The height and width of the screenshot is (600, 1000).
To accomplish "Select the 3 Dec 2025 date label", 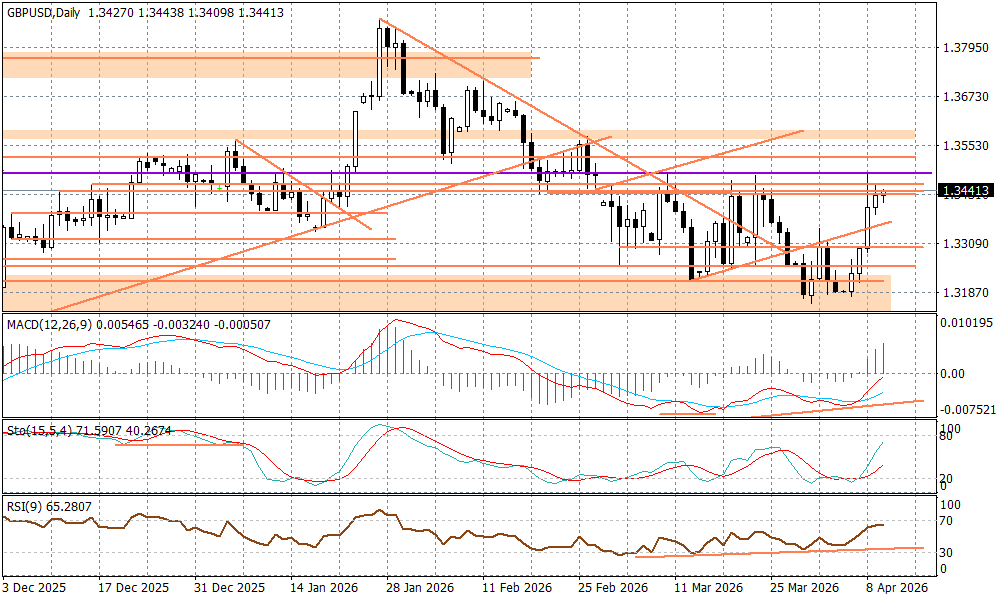I will [x=34, y=587].
